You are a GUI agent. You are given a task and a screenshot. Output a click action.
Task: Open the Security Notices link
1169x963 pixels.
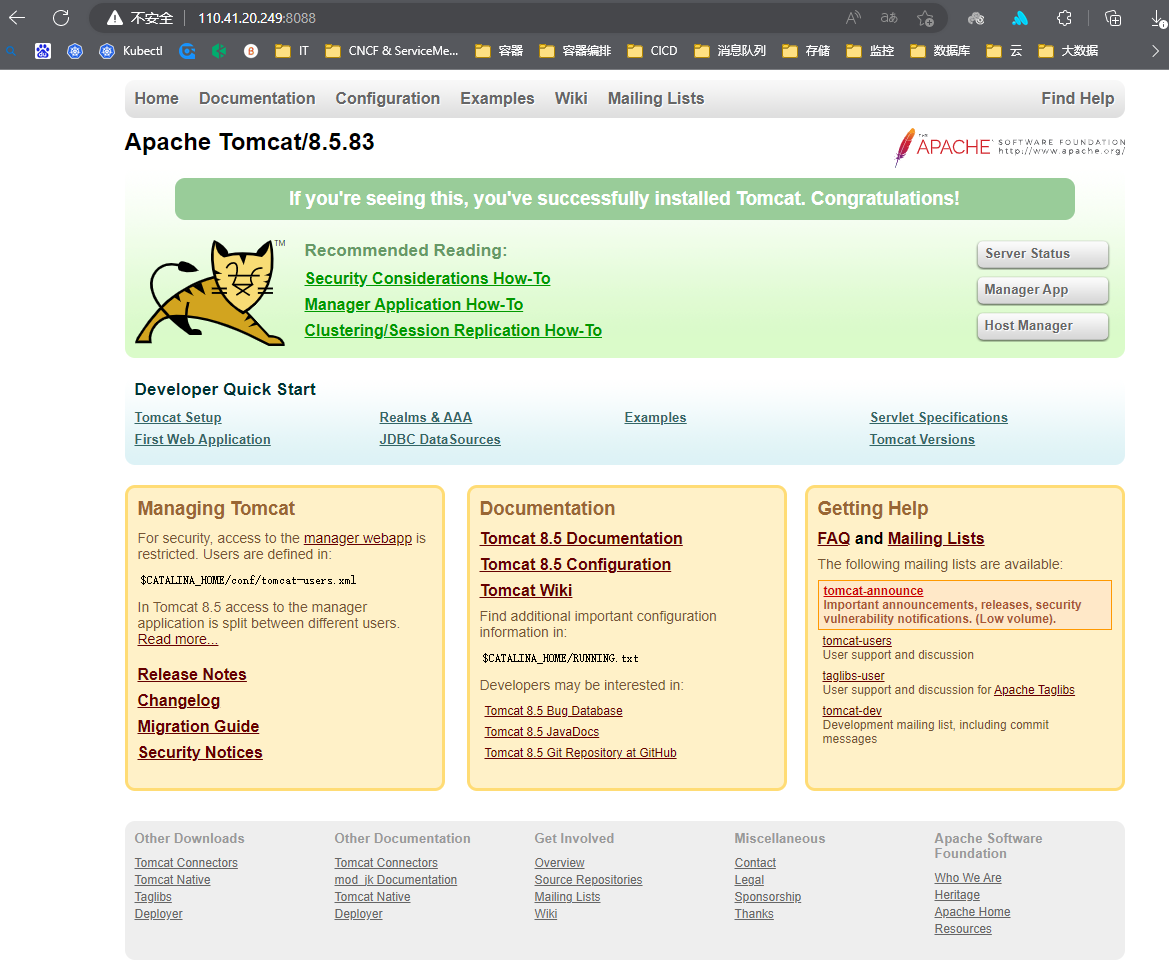point(201,753)
